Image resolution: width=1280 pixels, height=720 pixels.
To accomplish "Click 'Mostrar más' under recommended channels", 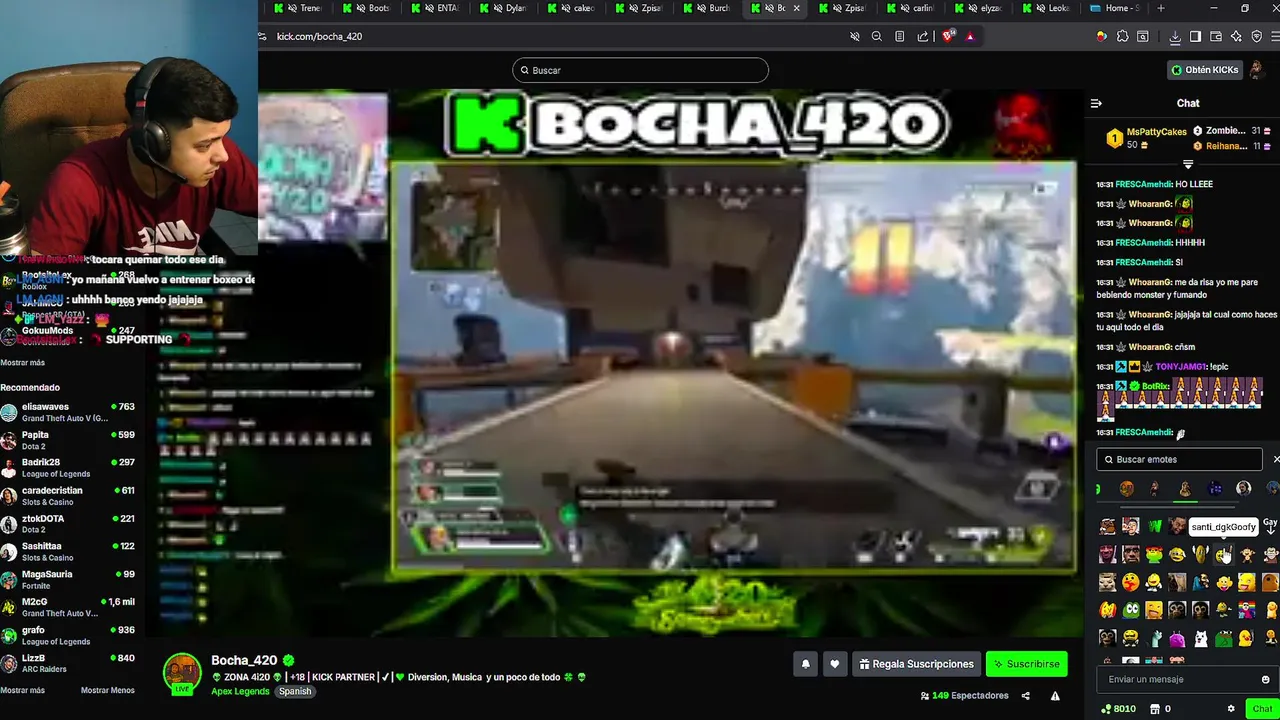I will (x=22, y=690).
